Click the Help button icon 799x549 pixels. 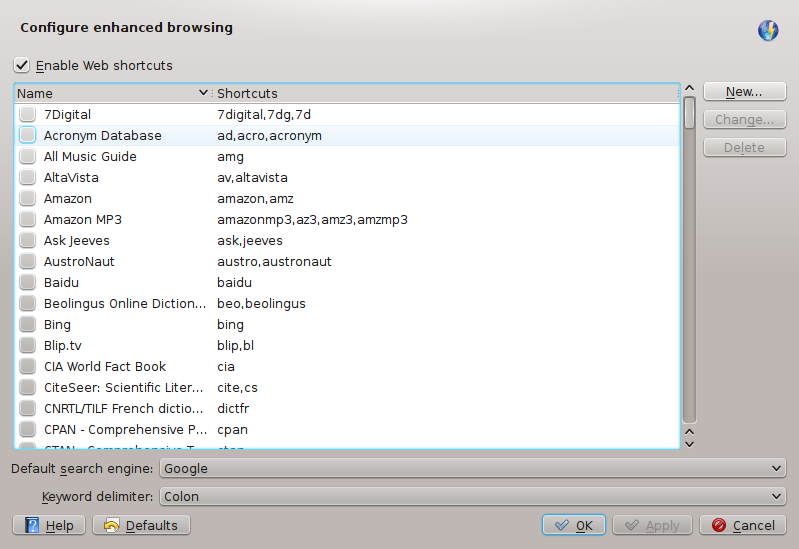(x=32, y=525)
